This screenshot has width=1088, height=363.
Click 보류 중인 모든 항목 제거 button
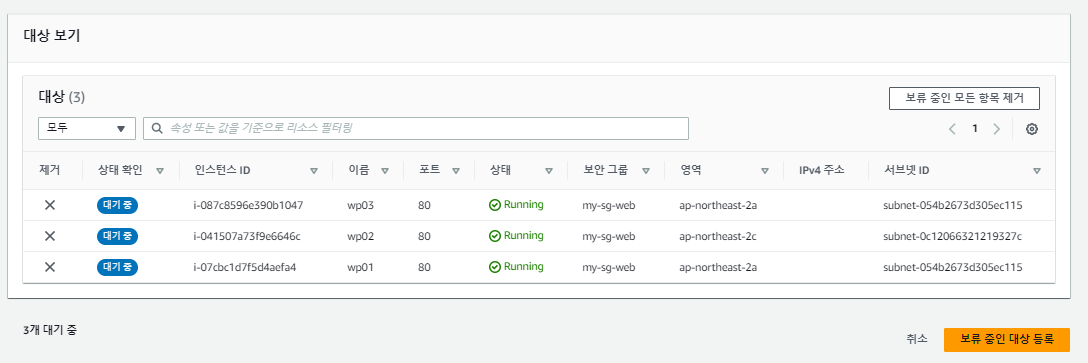[x=964, y=99]
